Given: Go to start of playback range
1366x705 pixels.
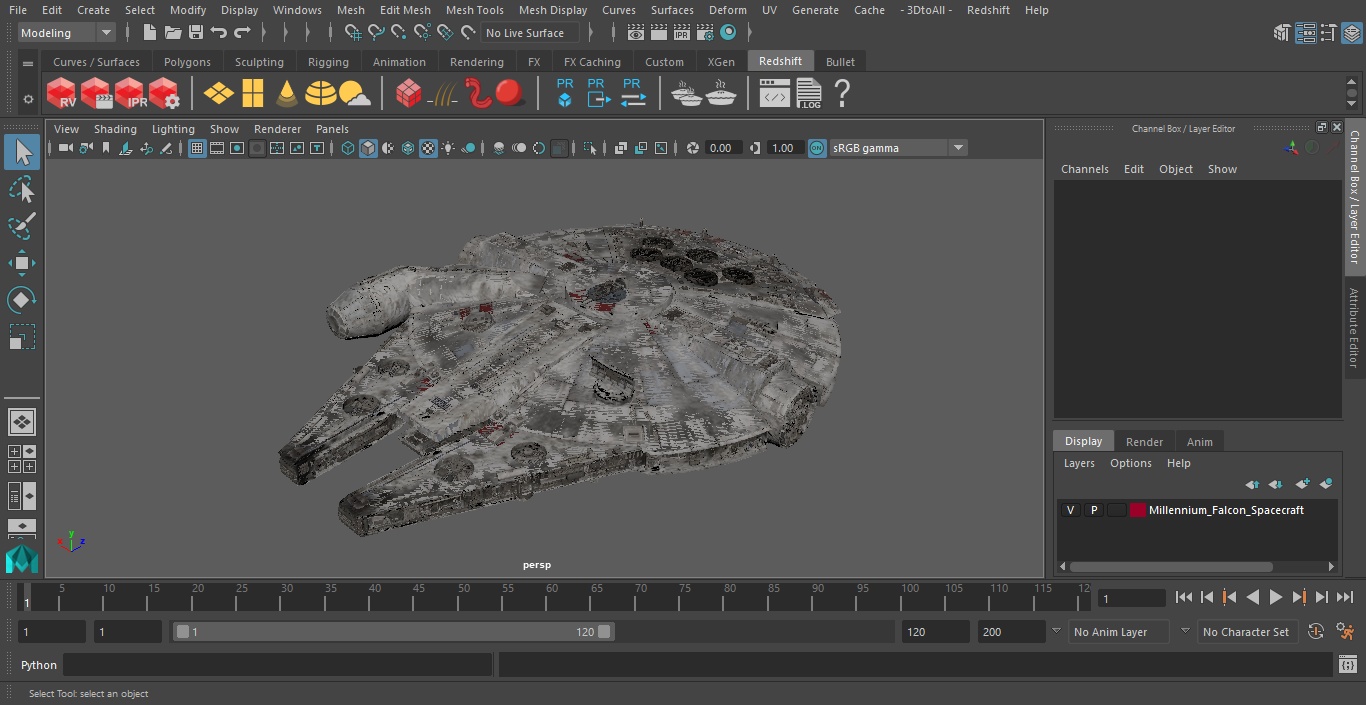Looking at the screenshot, I should coord(1183,597).
